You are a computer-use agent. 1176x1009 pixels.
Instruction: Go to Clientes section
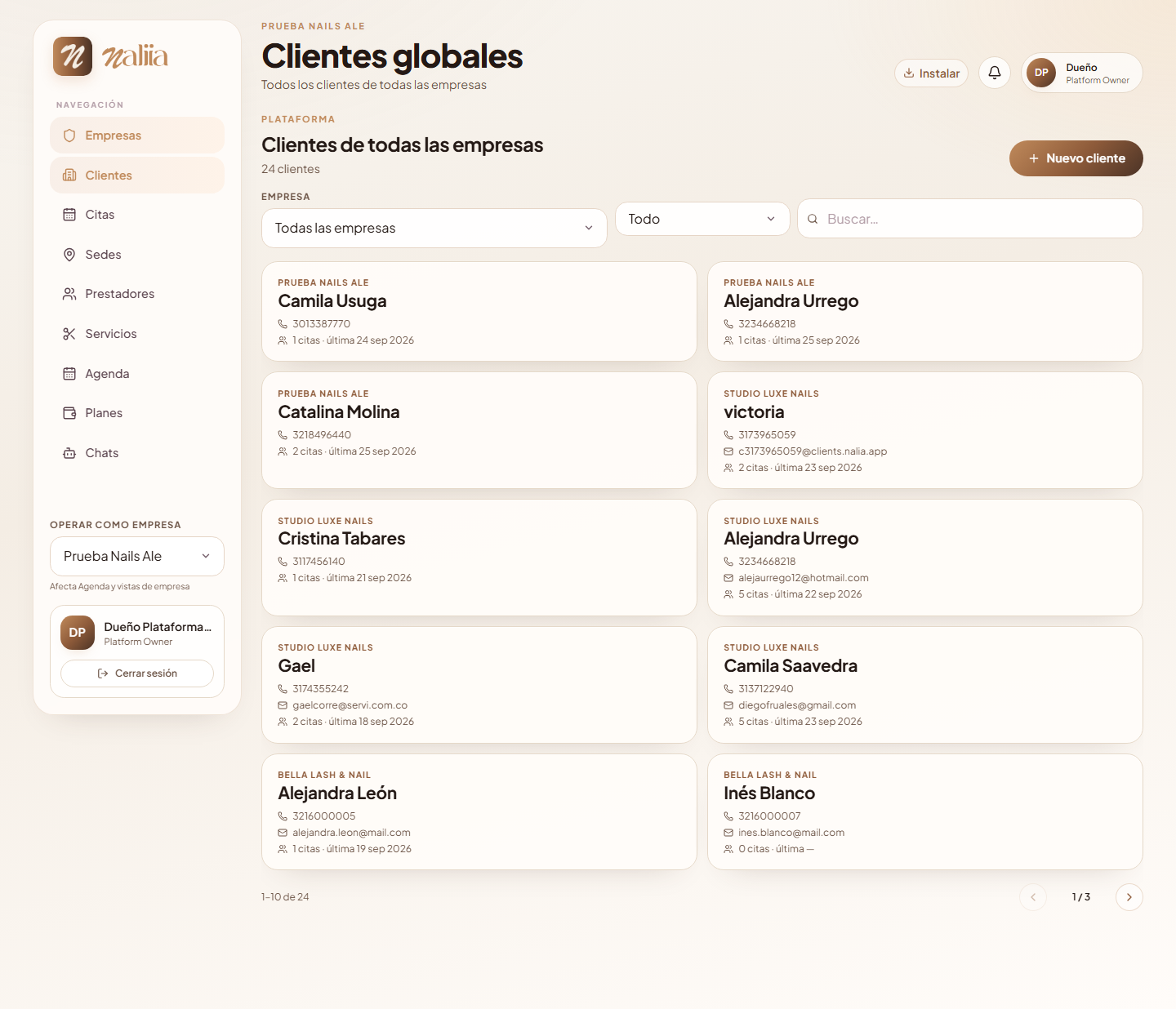coord(137,176)
